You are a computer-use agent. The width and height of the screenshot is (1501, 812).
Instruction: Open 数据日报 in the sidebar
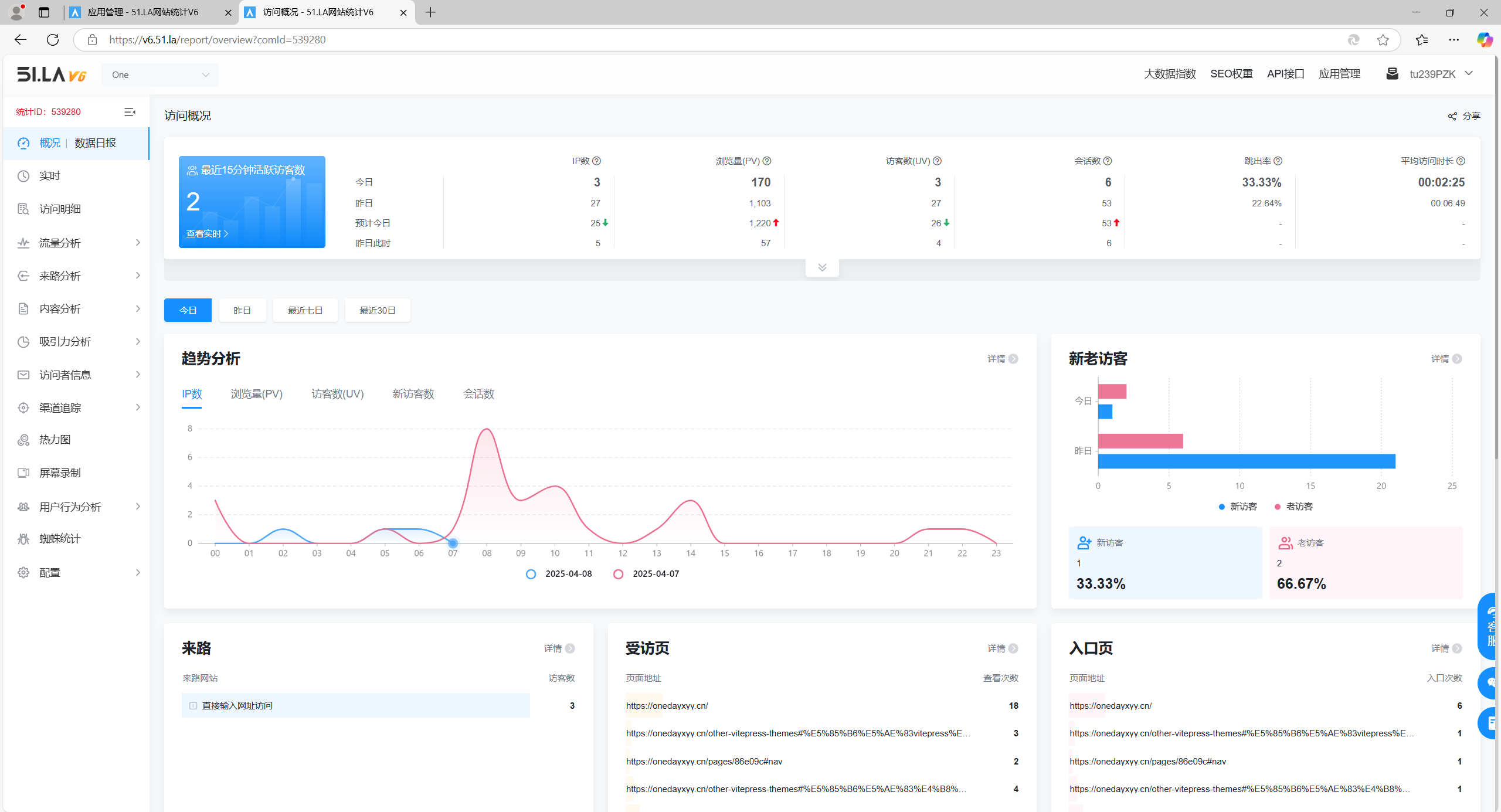(x=96, y=143)
